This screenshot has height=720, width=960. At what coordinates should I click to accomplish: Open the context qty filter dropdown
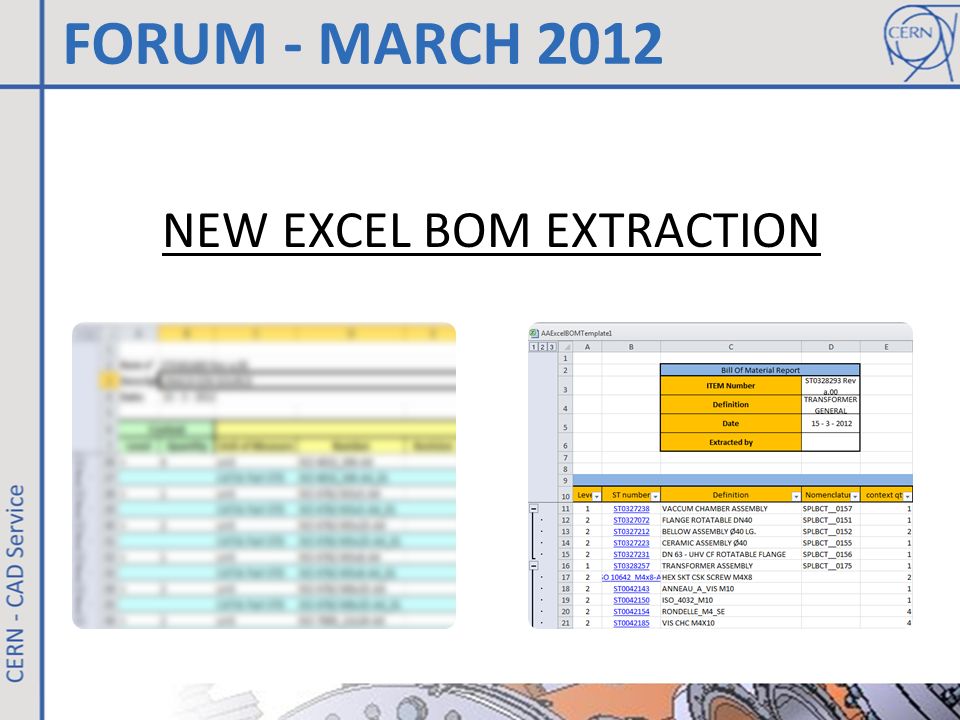point(907,496)
